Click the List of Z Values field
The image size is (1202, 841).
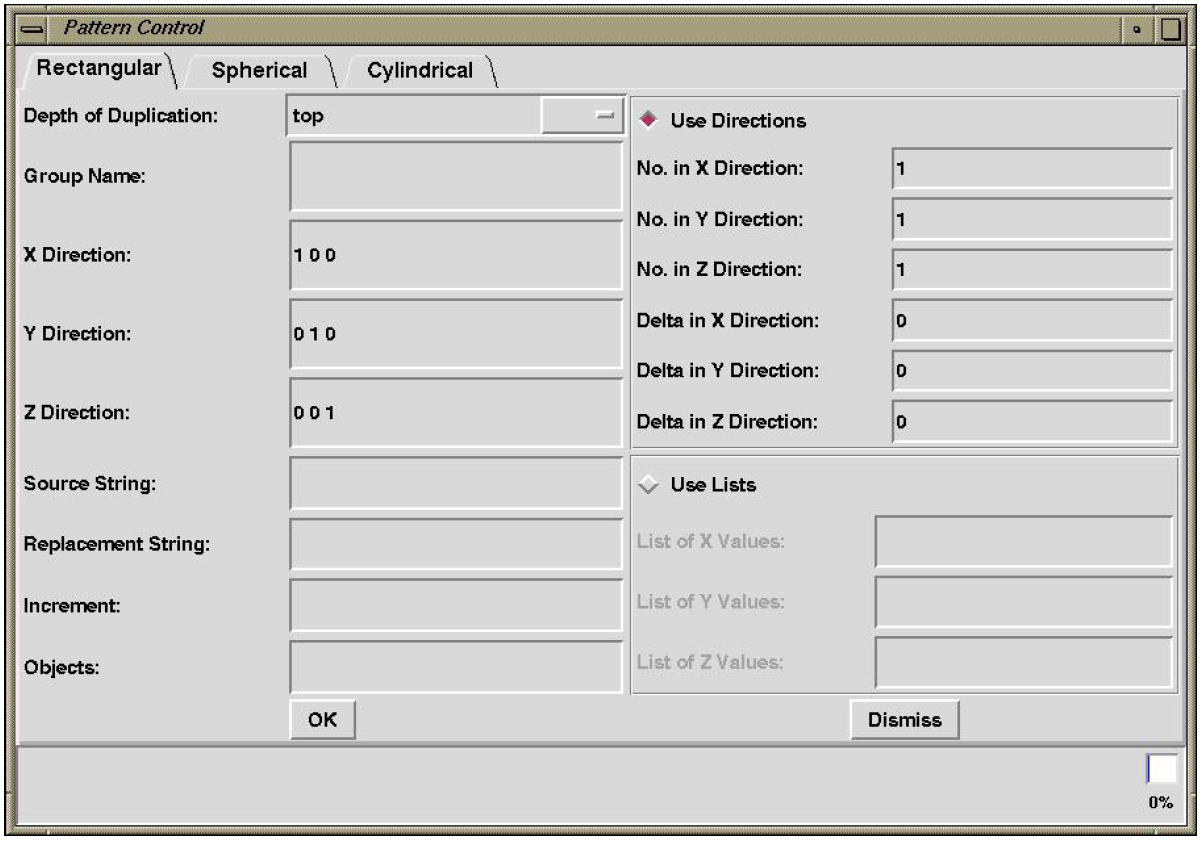(1023, 662)
